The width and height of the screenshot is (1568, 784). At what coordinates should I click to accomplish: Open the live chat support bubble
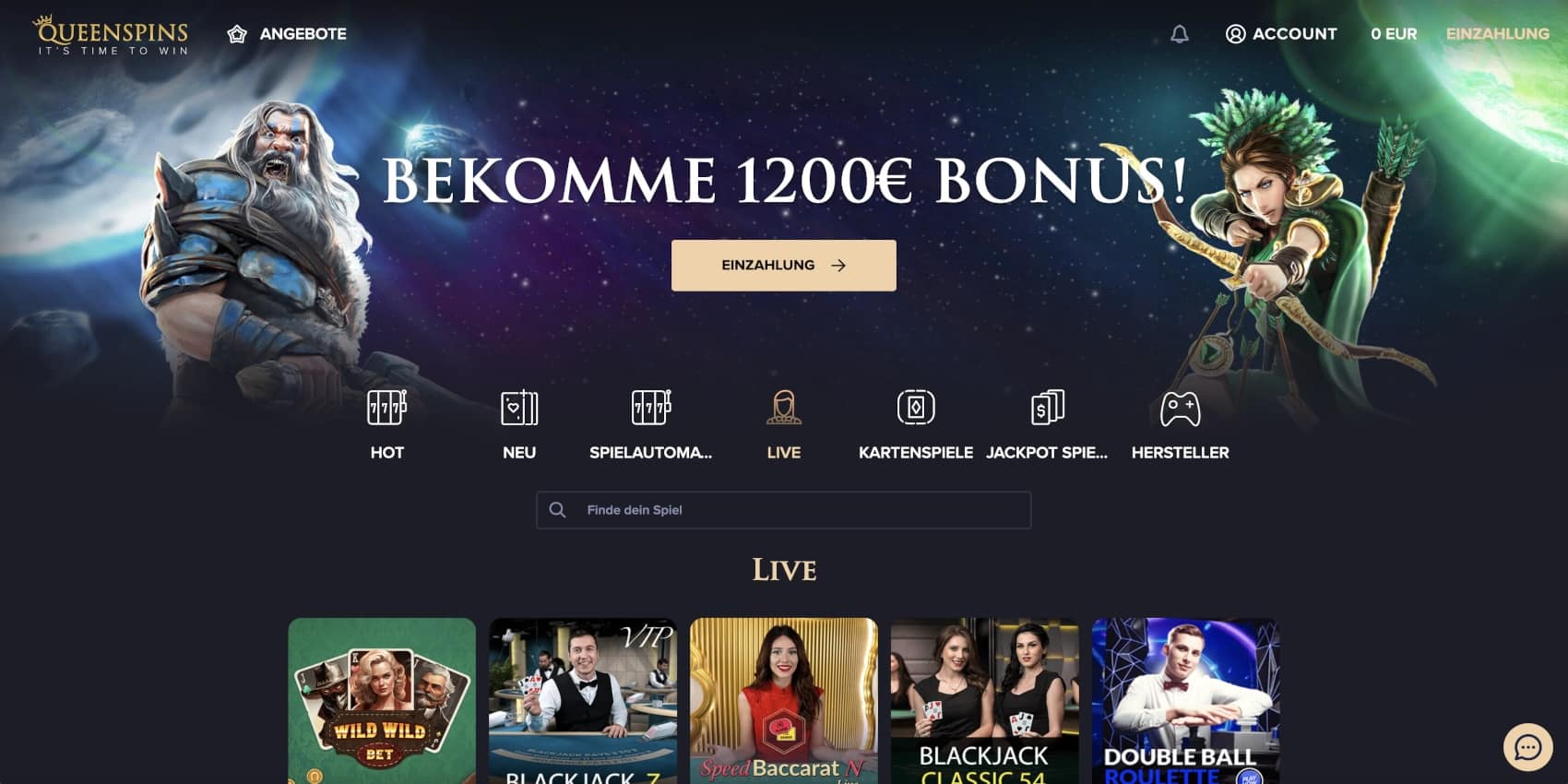1528,747
